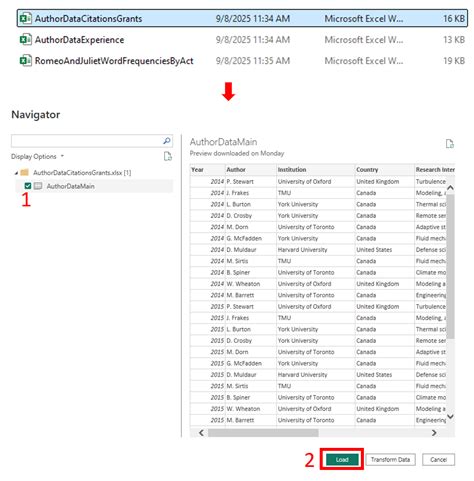
Task: Click the Load button
Action: pos(342,460)
